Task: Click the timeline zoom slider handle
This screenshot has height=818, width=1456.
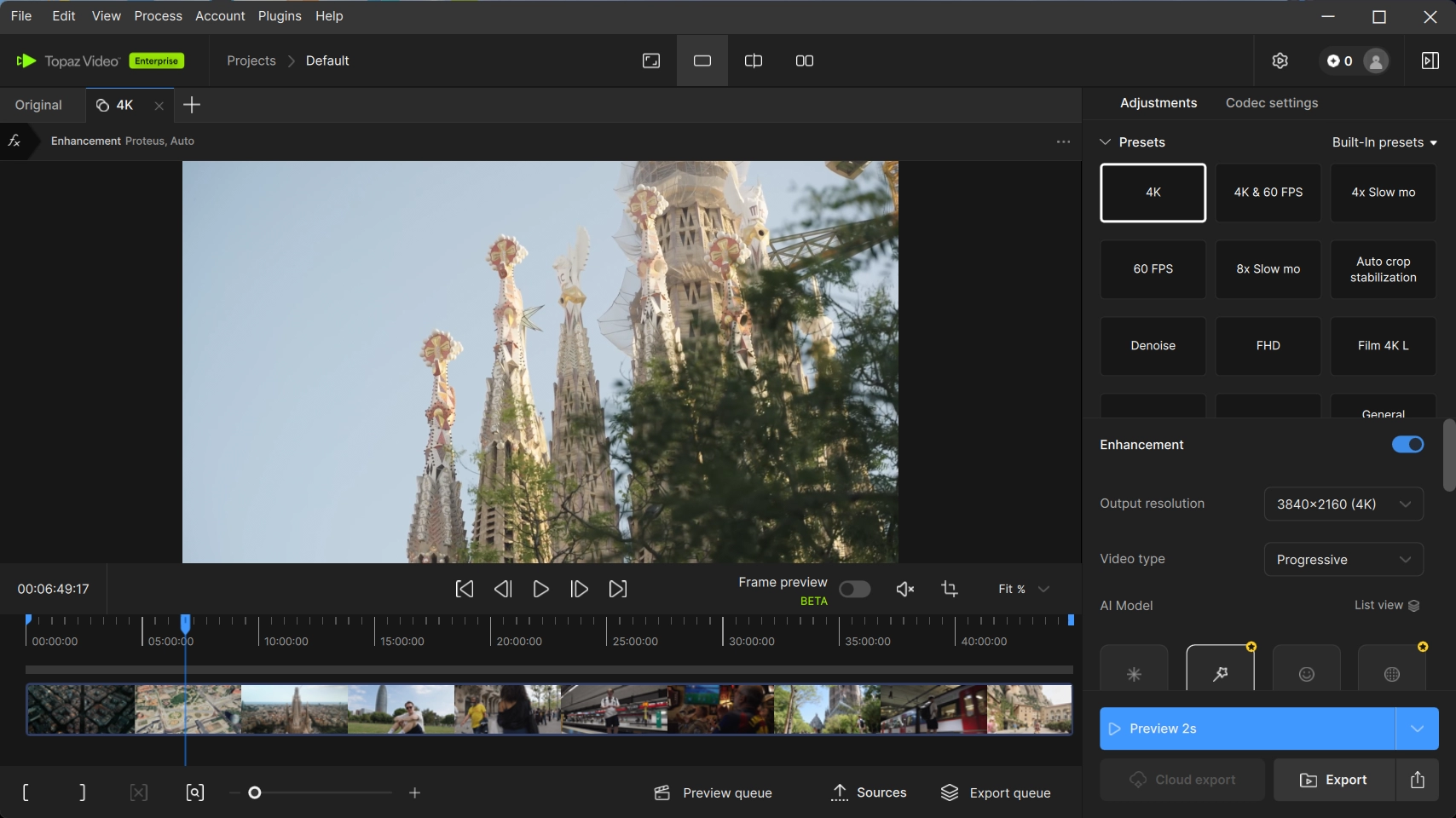Action: point(254,792)
